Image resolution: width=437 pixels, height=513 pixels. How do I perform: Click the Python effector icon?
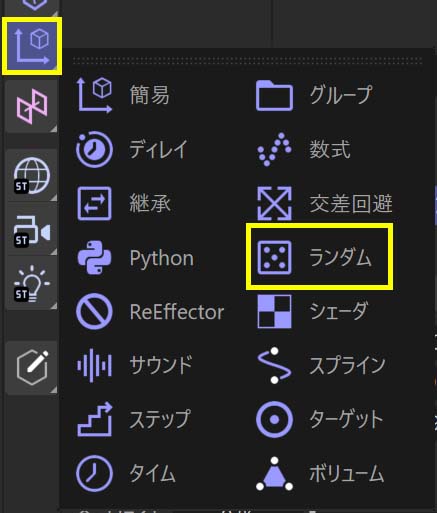94,258
